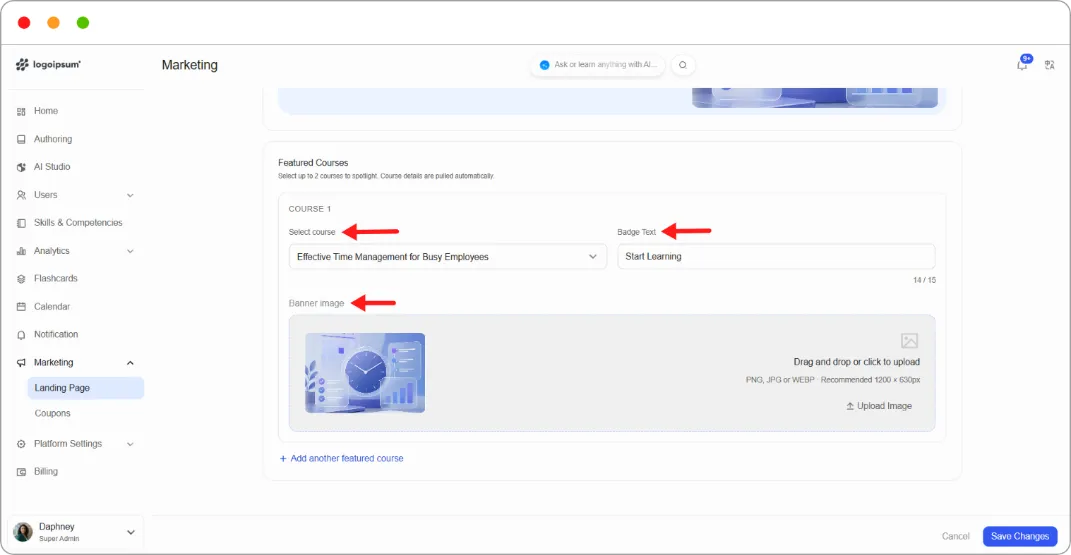Click the Users sidebar icon

coord(21,195)
